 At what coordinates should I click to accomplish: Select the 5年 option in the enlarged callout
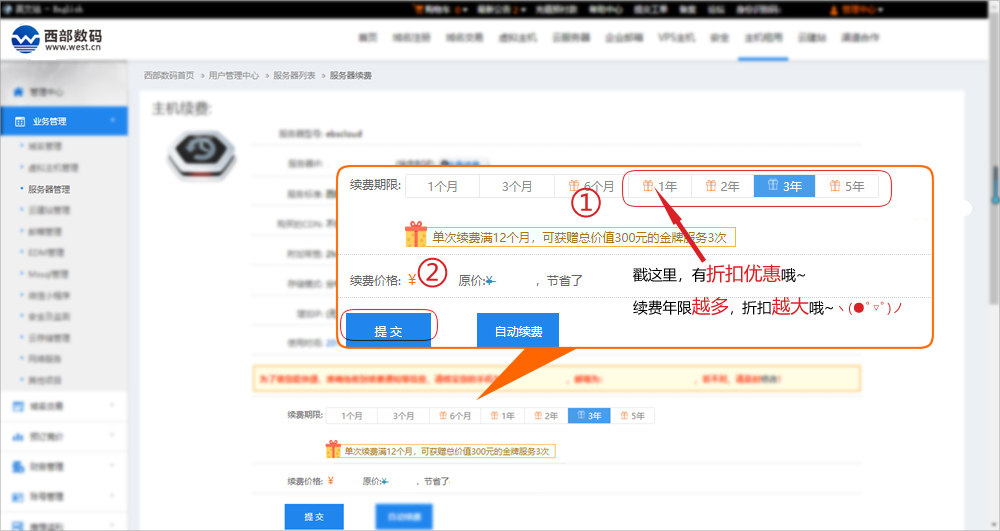[x=846, y=186]
